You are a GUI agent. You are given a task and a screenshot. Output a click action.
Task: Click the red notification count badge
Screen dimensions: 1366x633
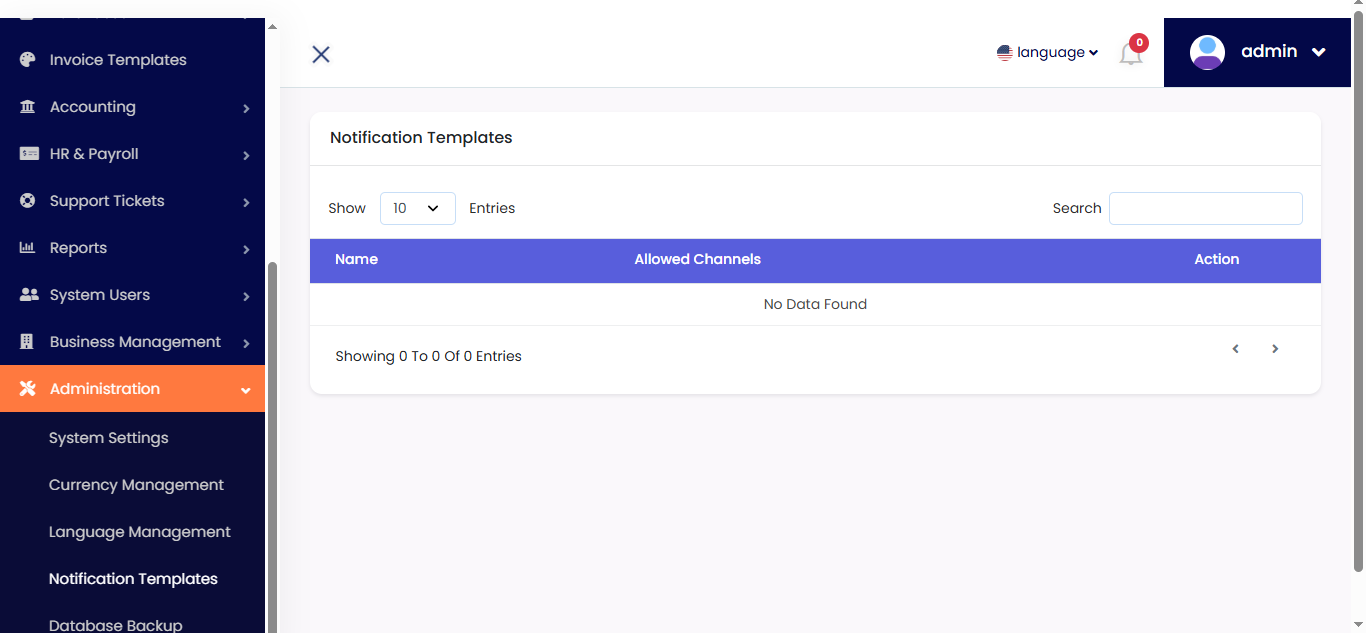[x=1139, y=43]
